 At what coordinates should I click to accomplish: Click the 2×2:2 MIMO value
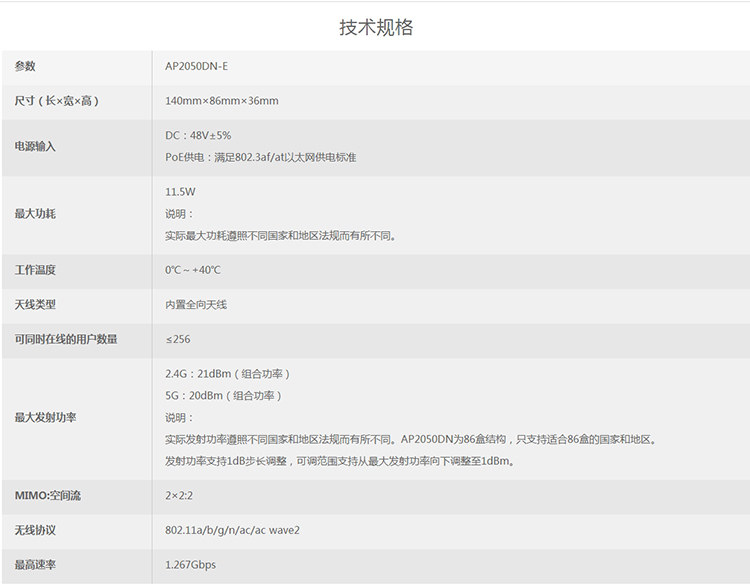pos(179,496)
